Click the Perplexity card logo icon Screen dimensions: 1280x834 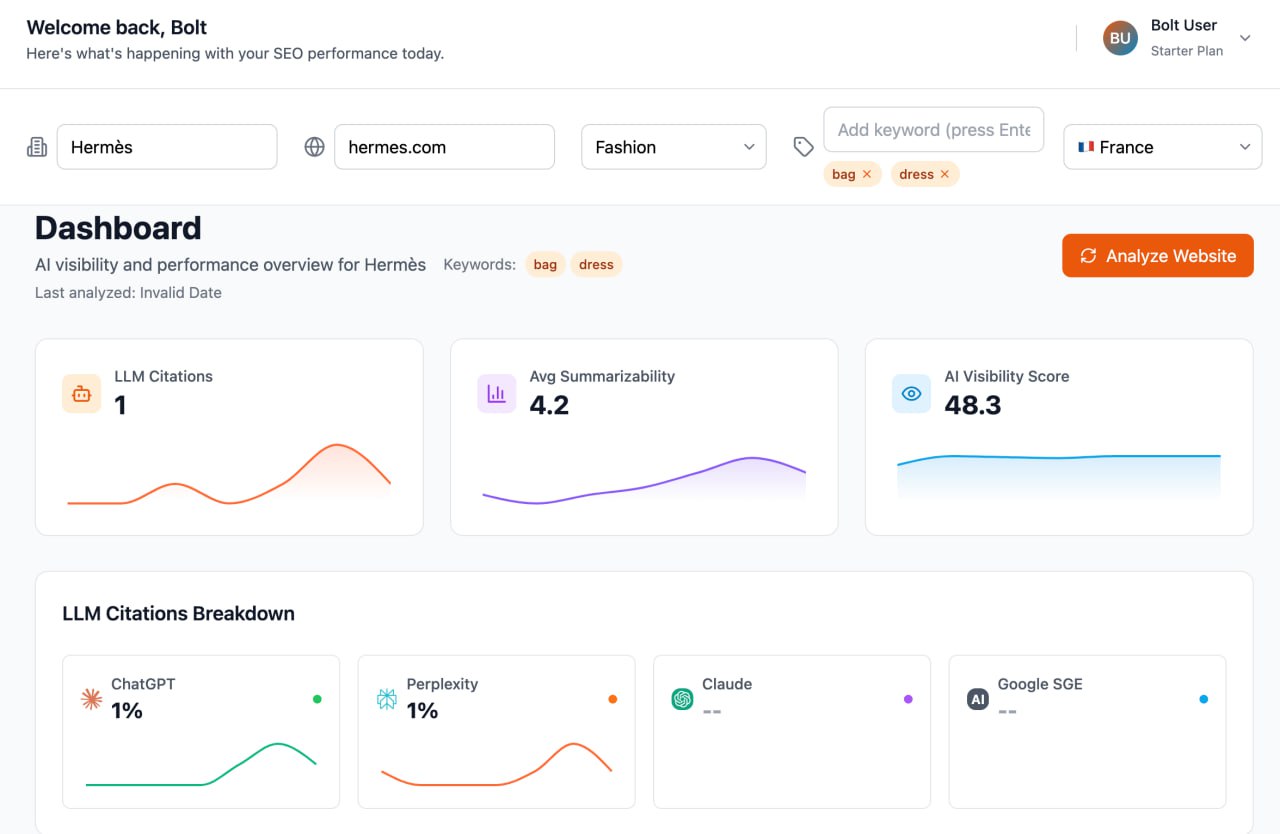[x=387, y=699]
